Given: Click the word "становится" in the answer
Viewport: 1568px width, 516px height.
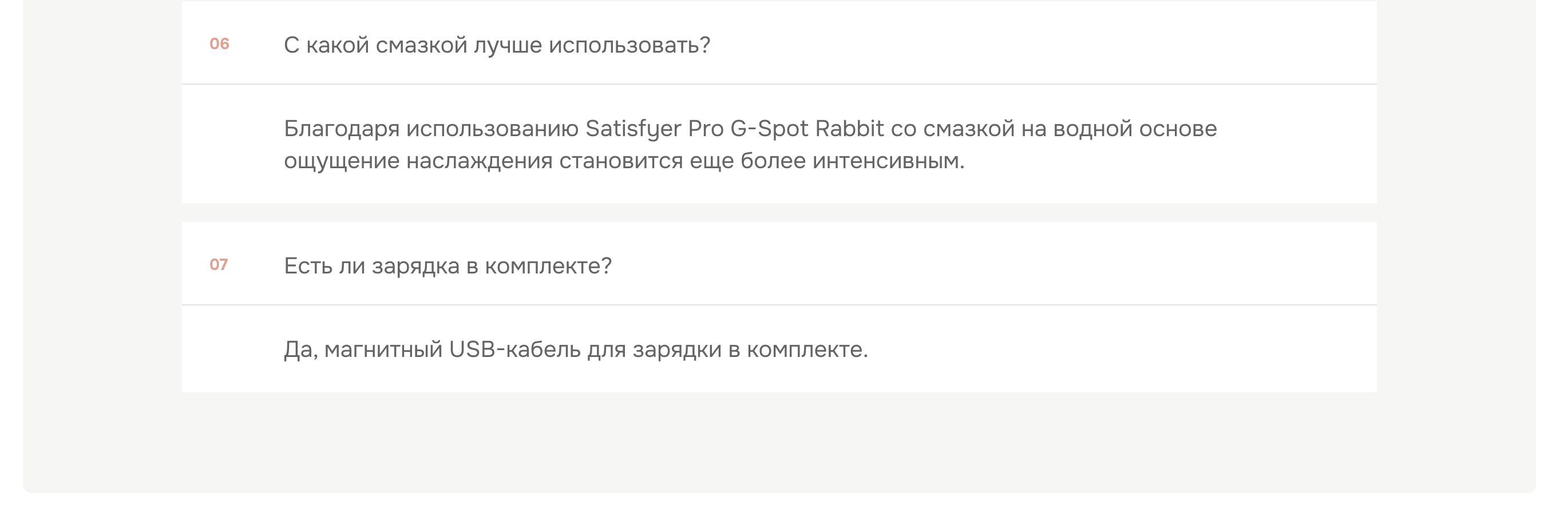Looking at the screenshot, I should click(x=621, y=161).
